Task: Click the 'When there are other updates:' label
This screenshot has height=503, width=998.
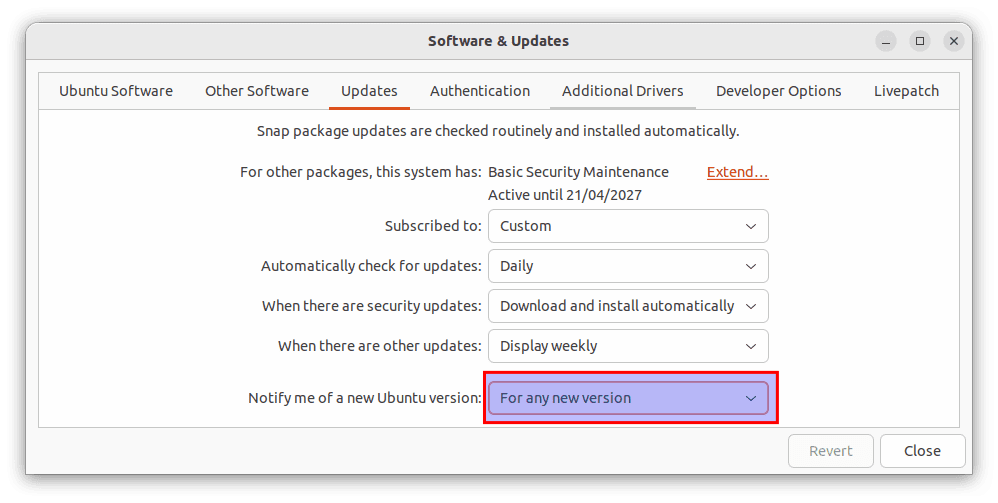Action: pyautogui.click(x=380, y=346)
